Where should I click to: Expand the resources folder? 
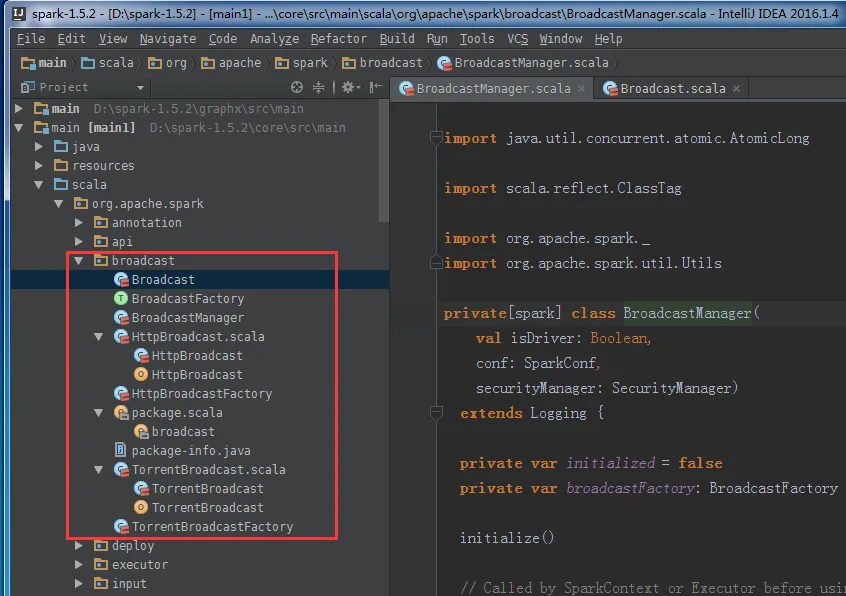point(39,166)
